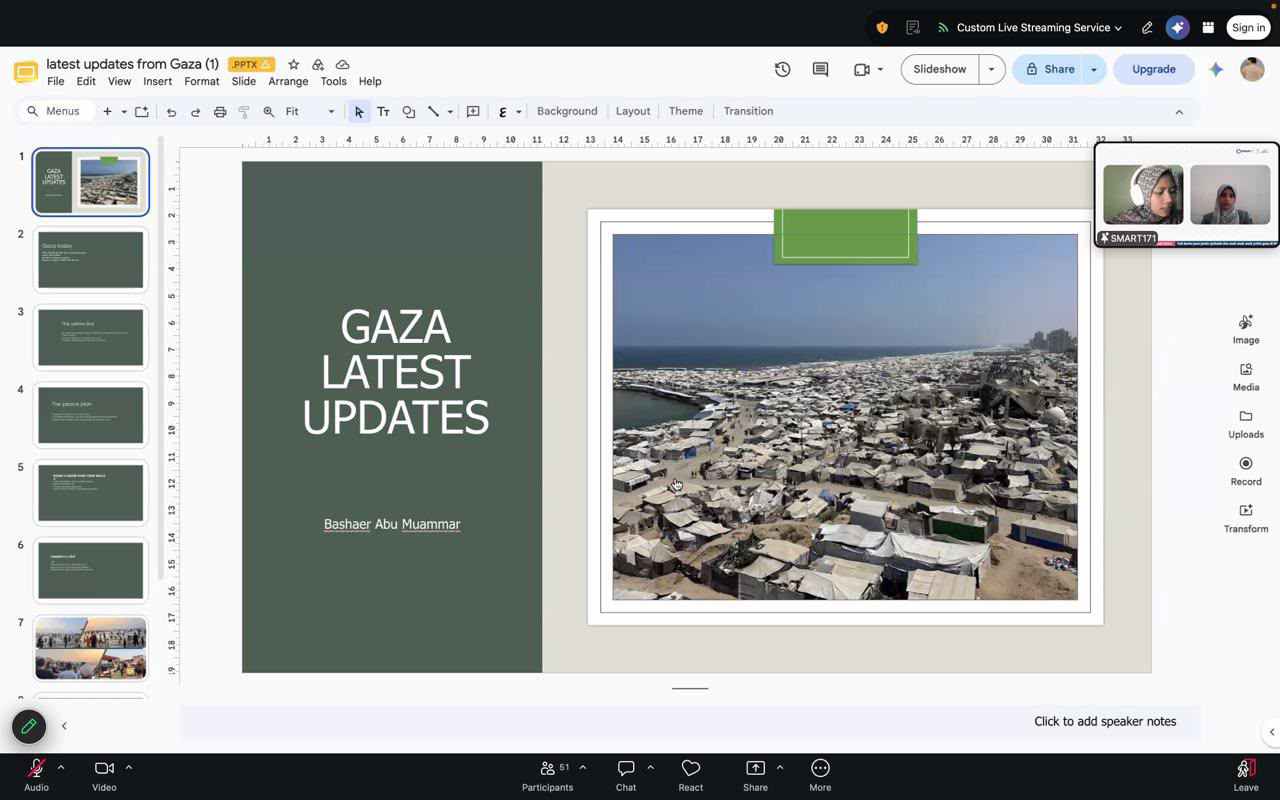Toggle the Participants panel
The width and height of the screenshot is (1280, 800).
pos(547,774)
